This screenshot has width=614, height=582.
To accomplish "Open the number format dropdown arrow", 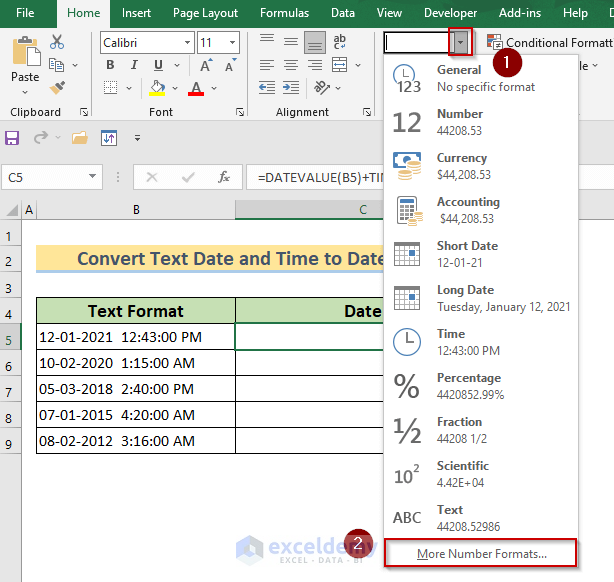I will (460, 43).
